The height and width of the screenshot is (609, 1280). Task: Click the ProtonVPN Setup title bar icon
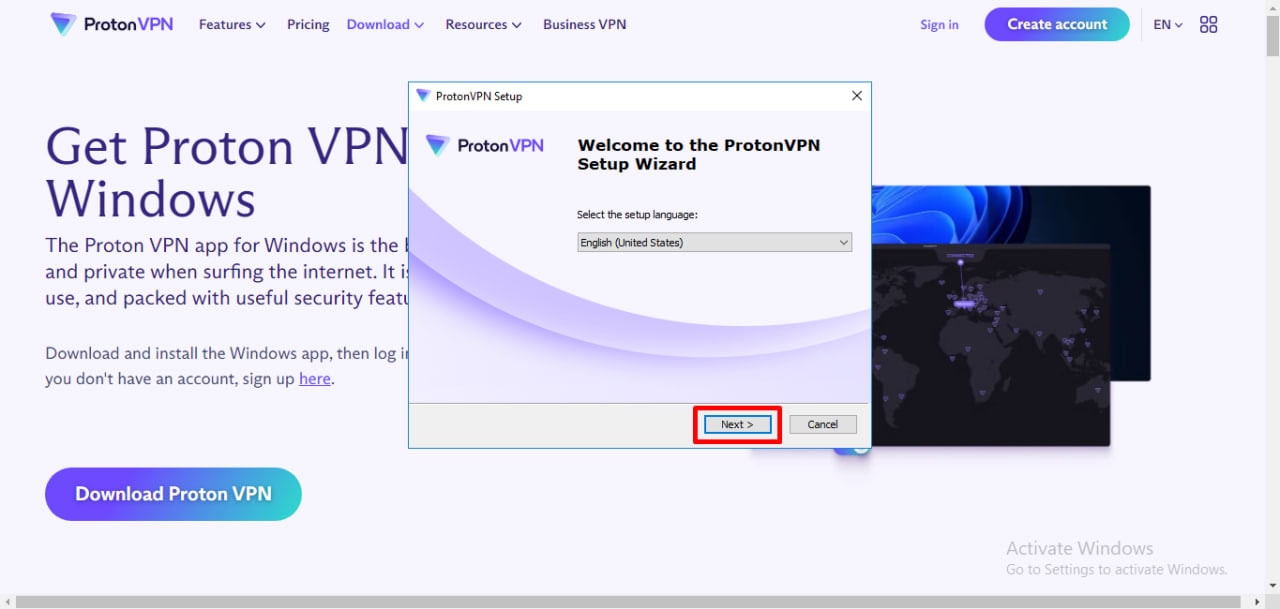tap(422, 96)
